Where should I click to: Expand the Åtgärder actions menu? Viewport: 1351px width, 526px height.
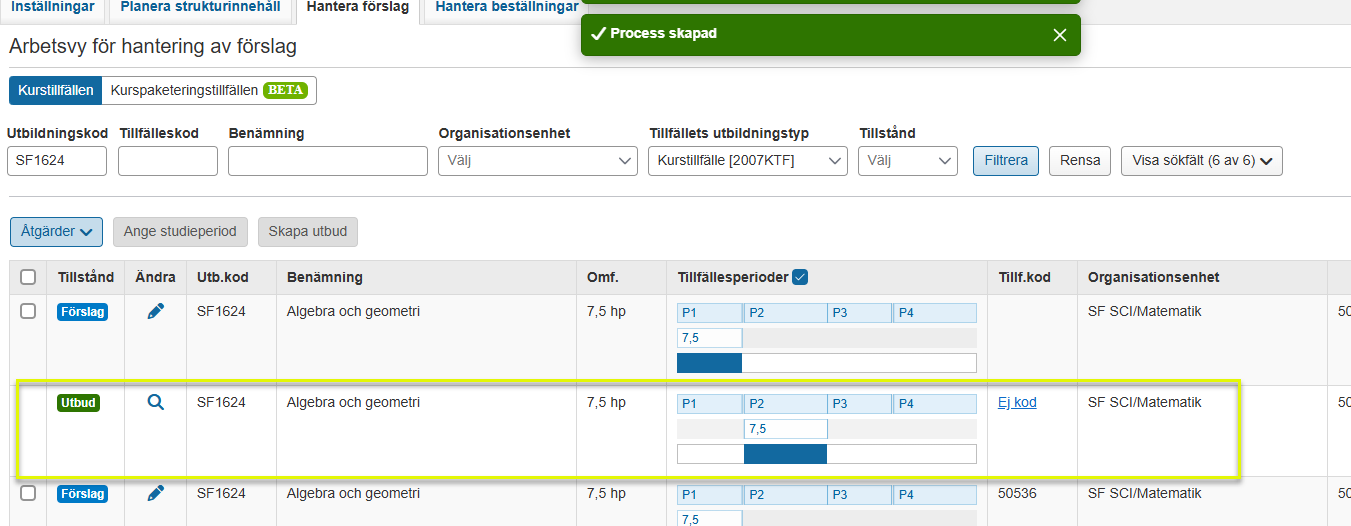pyautogui.click(x=56, y=232)
